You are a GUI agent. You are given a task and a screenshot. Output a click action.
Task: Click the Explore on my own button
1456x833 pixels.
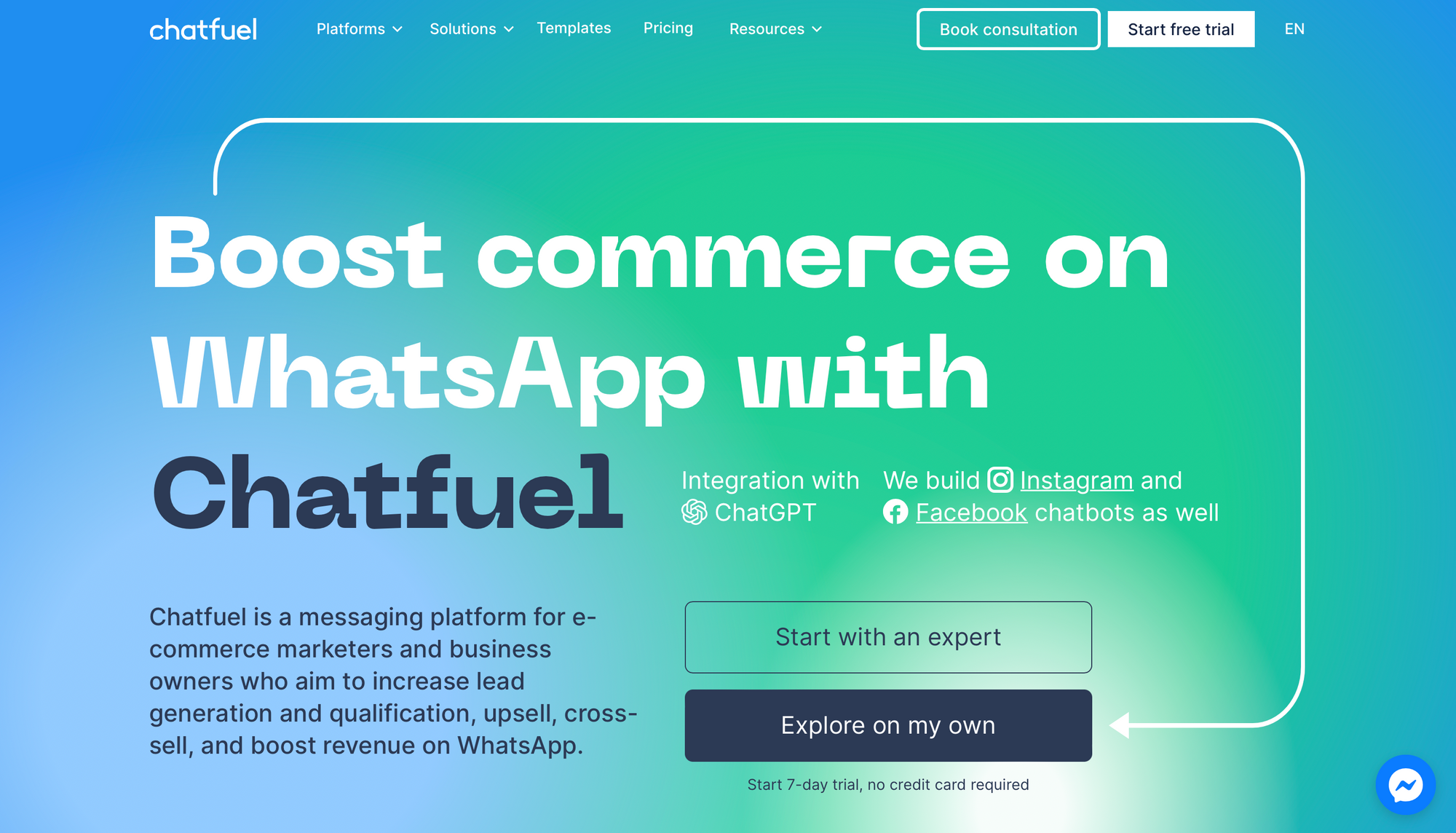[888, 726]
